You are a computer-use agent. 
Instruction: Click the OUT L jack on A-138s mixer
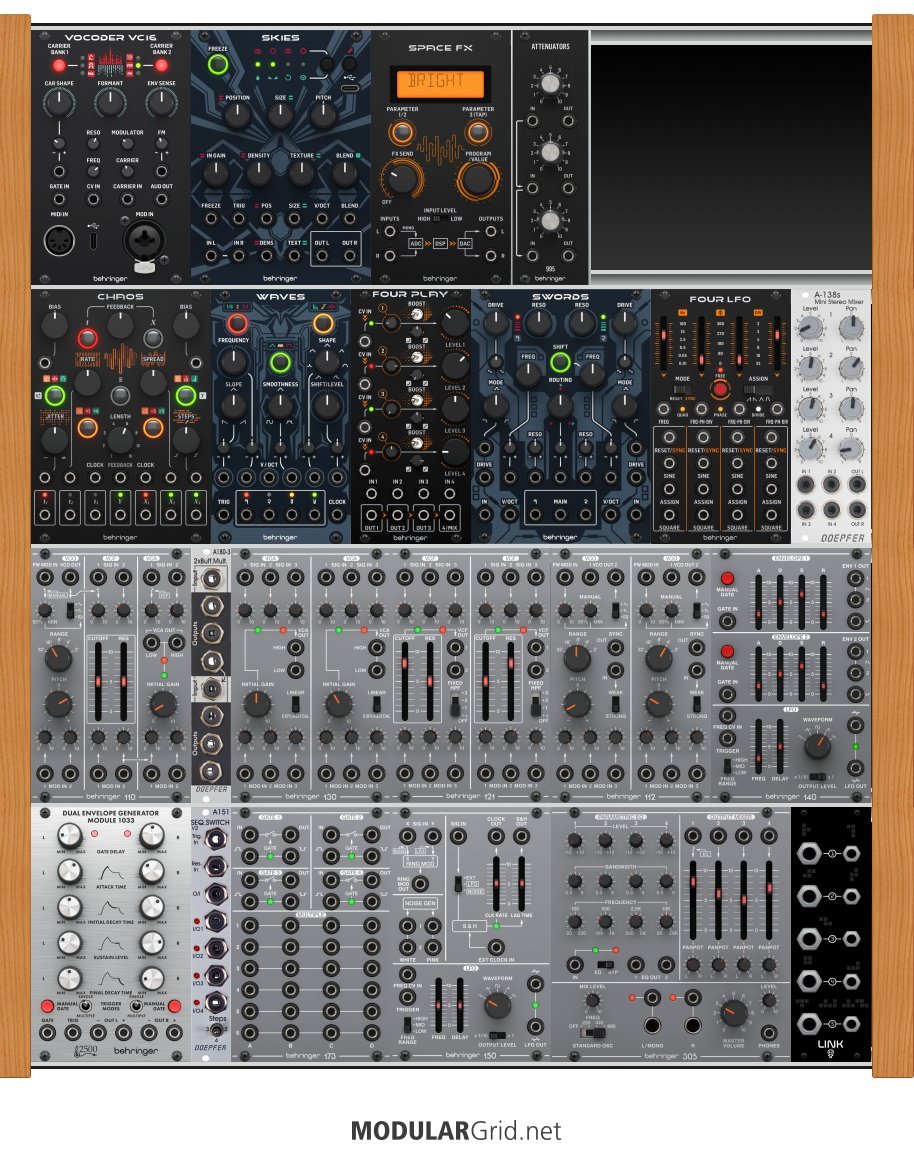click(857, 484)
